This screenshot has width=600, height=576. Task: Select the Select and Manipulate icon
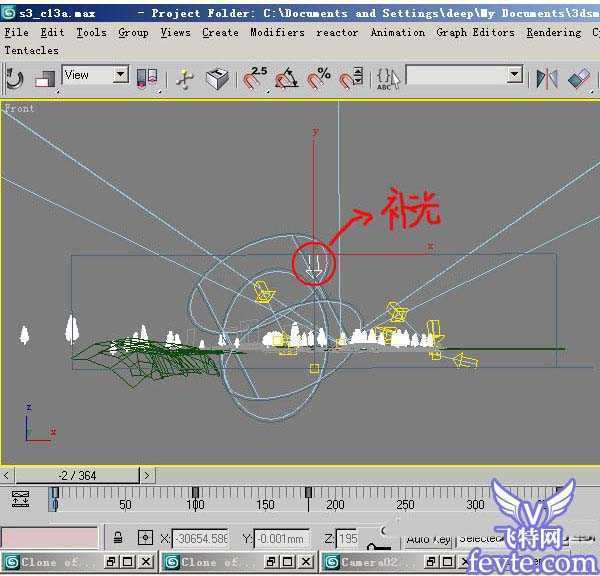tap(185, 79)
